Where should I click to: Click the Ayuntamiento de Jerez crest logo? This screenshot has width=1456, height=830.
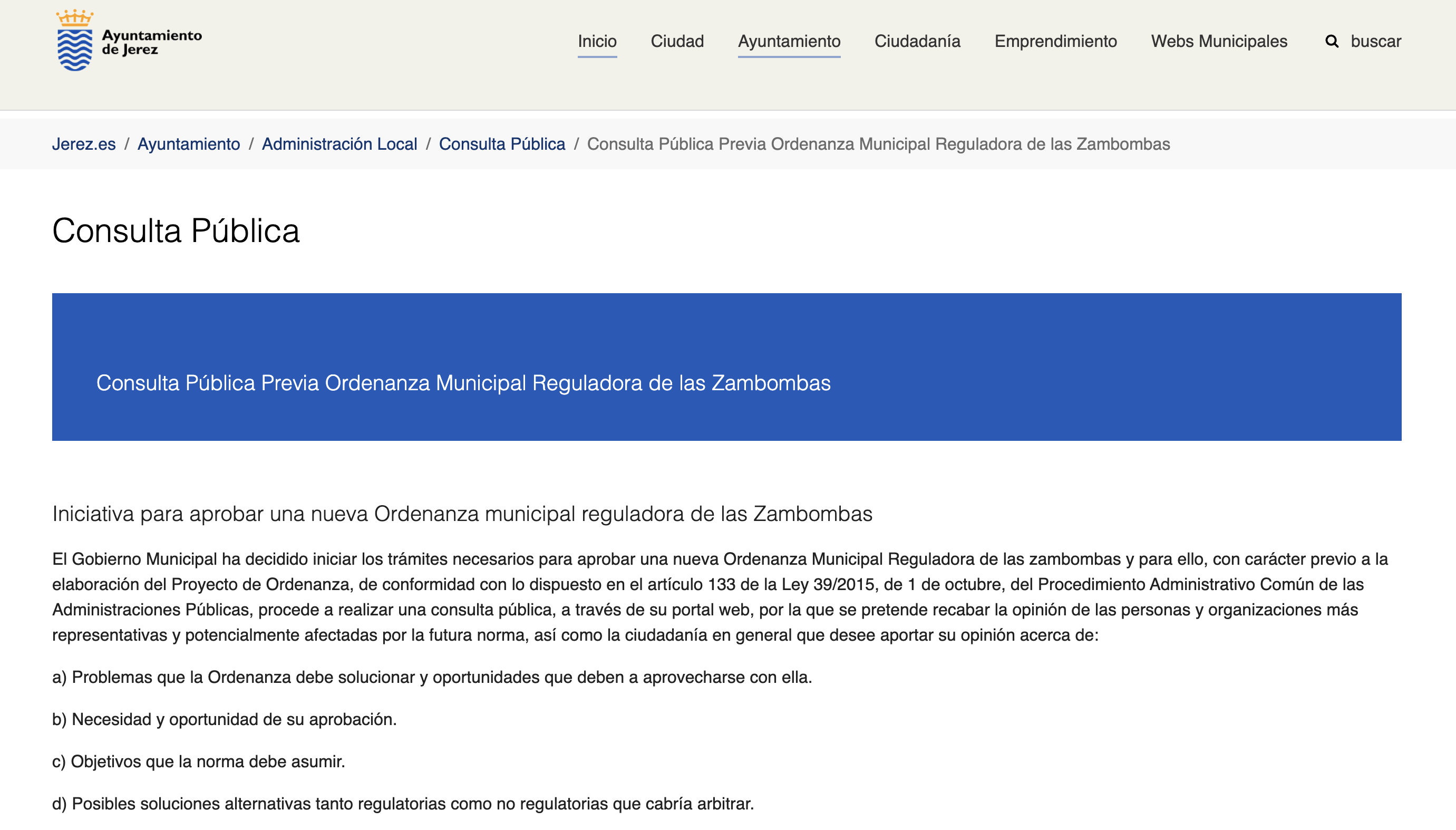(75, 41)
